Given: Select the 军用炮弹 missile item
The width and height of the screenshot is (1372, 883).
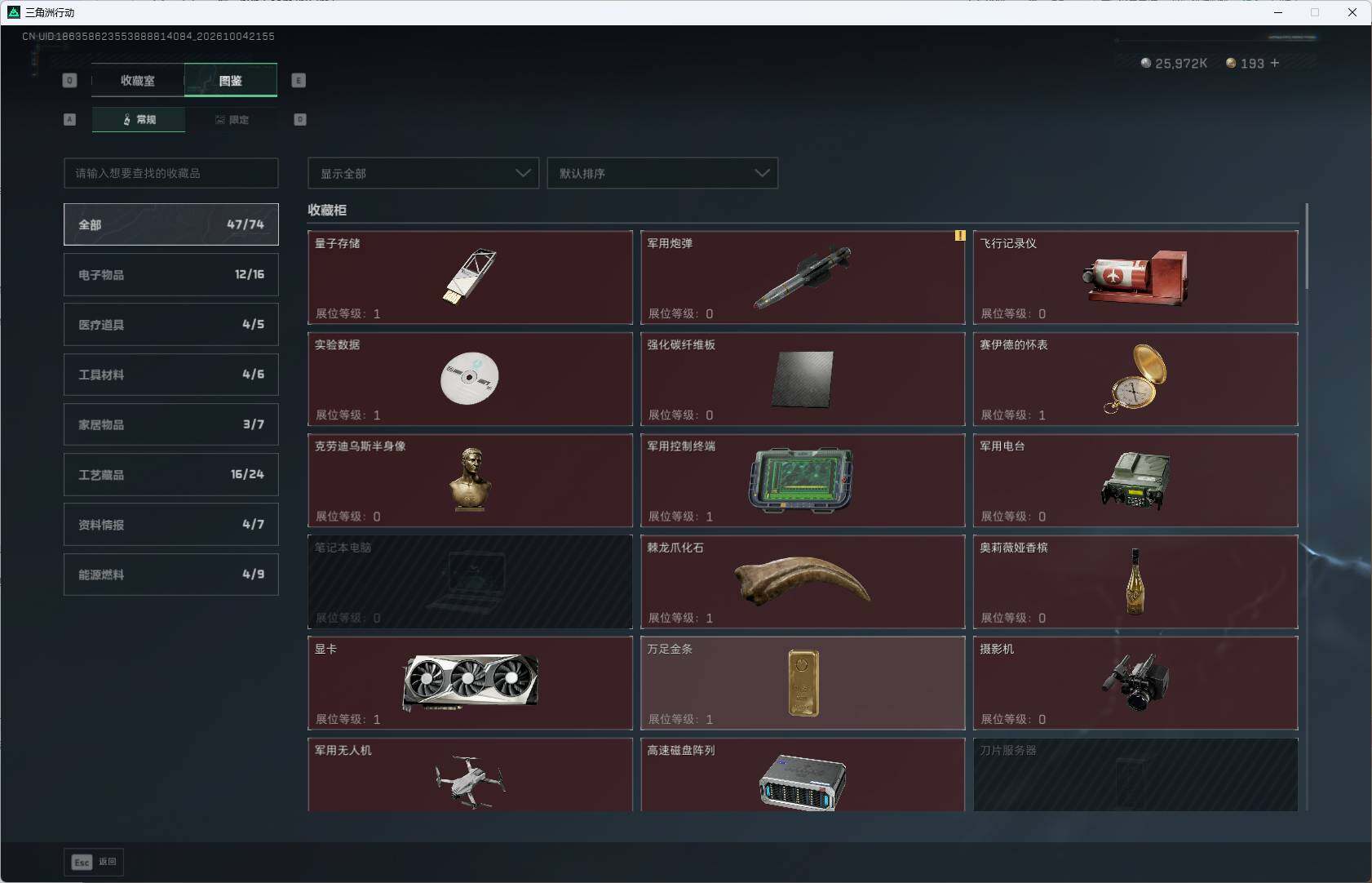Looking at the screenshot, I should click(803, 277).
